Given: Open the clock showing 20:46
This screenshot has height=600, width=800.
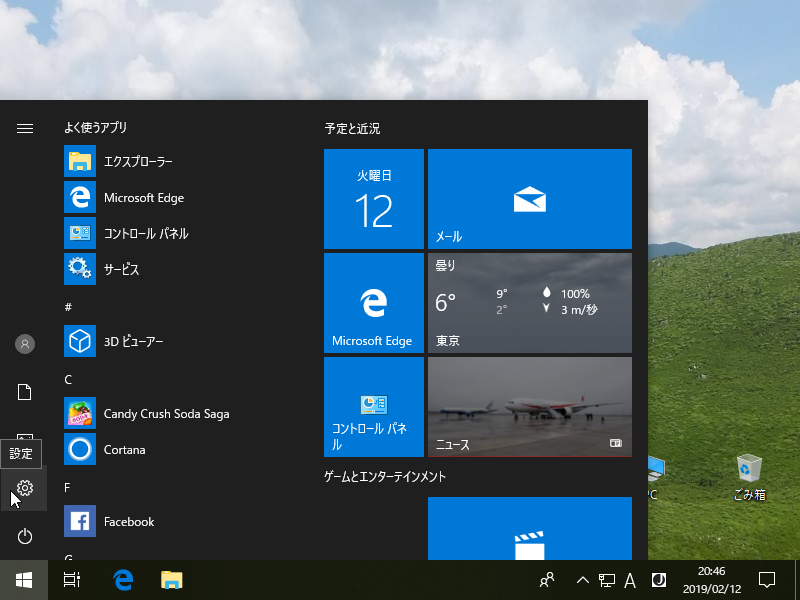Looking at the screenshot, I should pyautogui.click(x=712, y=580).
